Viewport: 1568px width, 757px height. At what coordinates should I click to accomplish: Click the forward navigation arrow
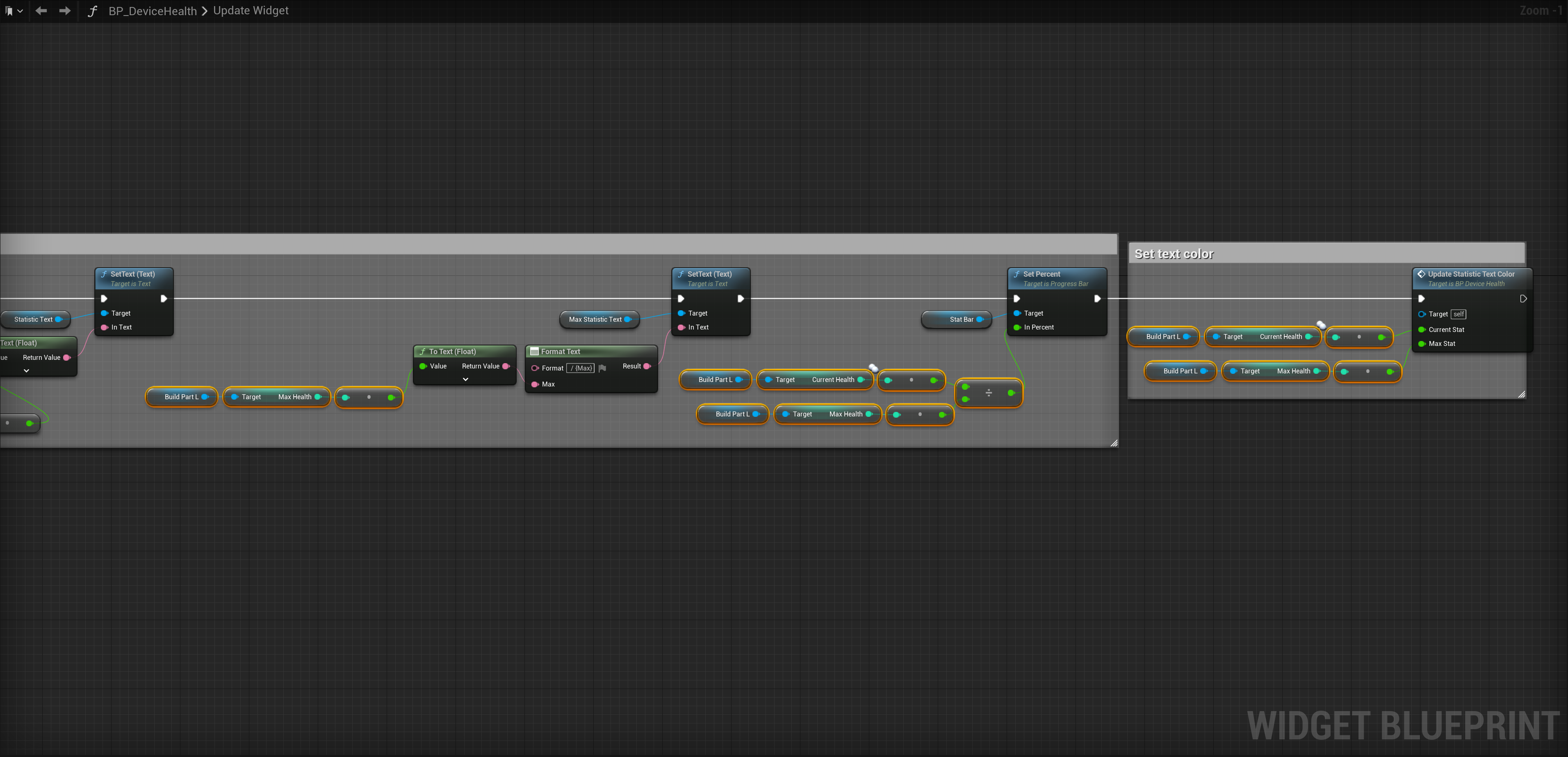(x=64, y=11)
